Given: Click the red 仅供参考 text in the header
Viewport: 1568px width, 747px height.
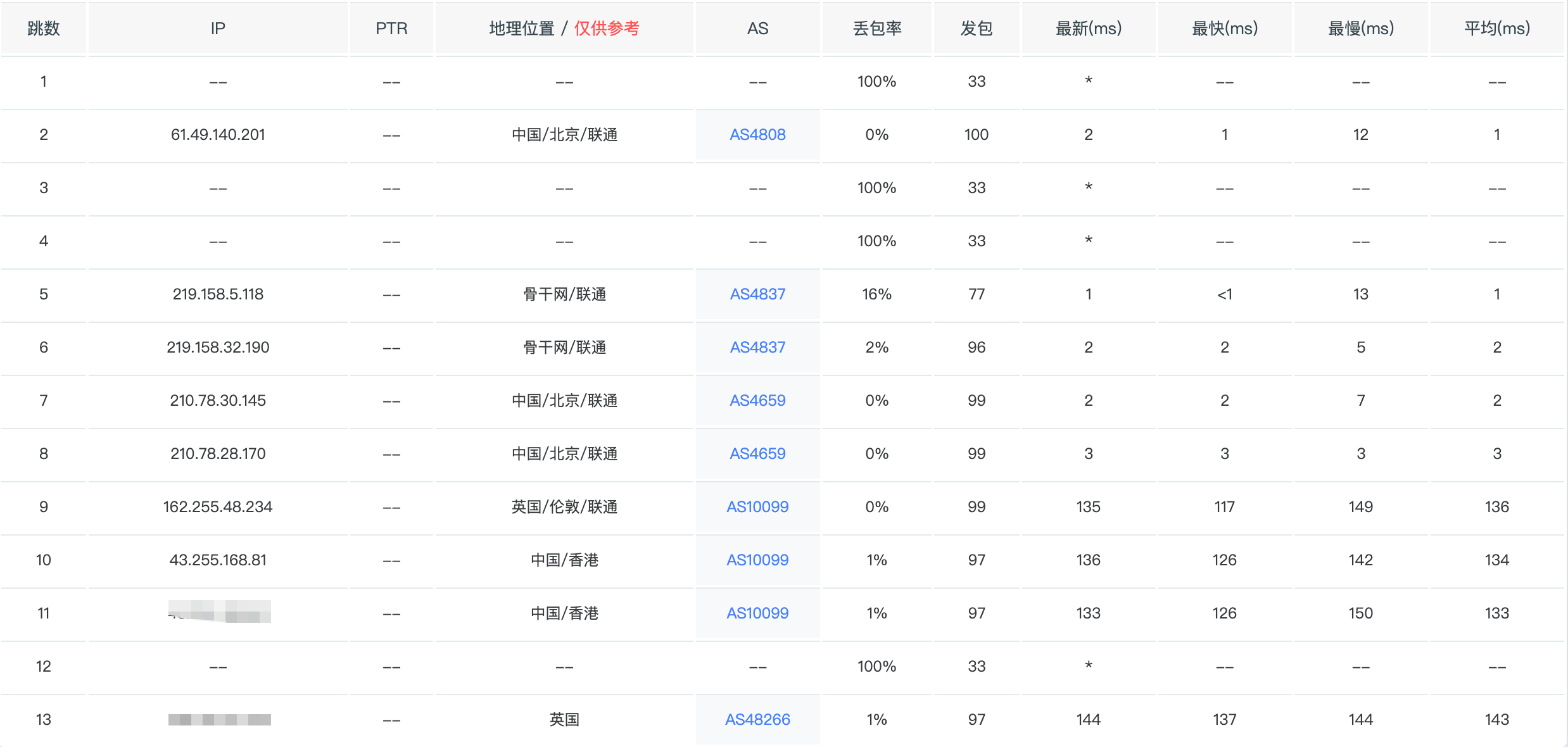Looking at the screenshot, I should pyautogui.click(x=607, y=28).
